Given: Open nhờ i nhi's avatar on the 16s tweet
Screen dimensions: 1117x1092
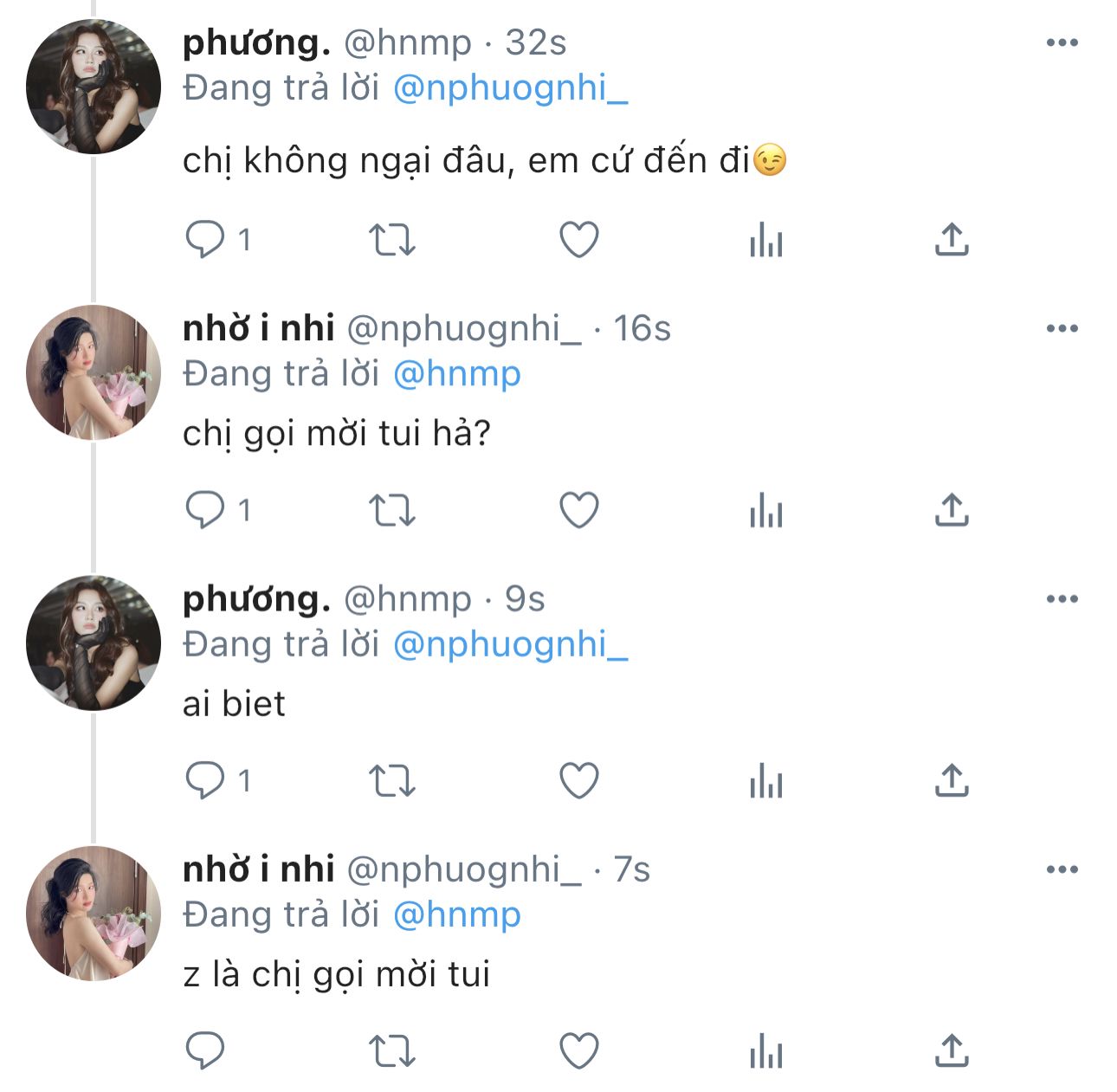Looking at the screenshot, I should coord(94,372).
